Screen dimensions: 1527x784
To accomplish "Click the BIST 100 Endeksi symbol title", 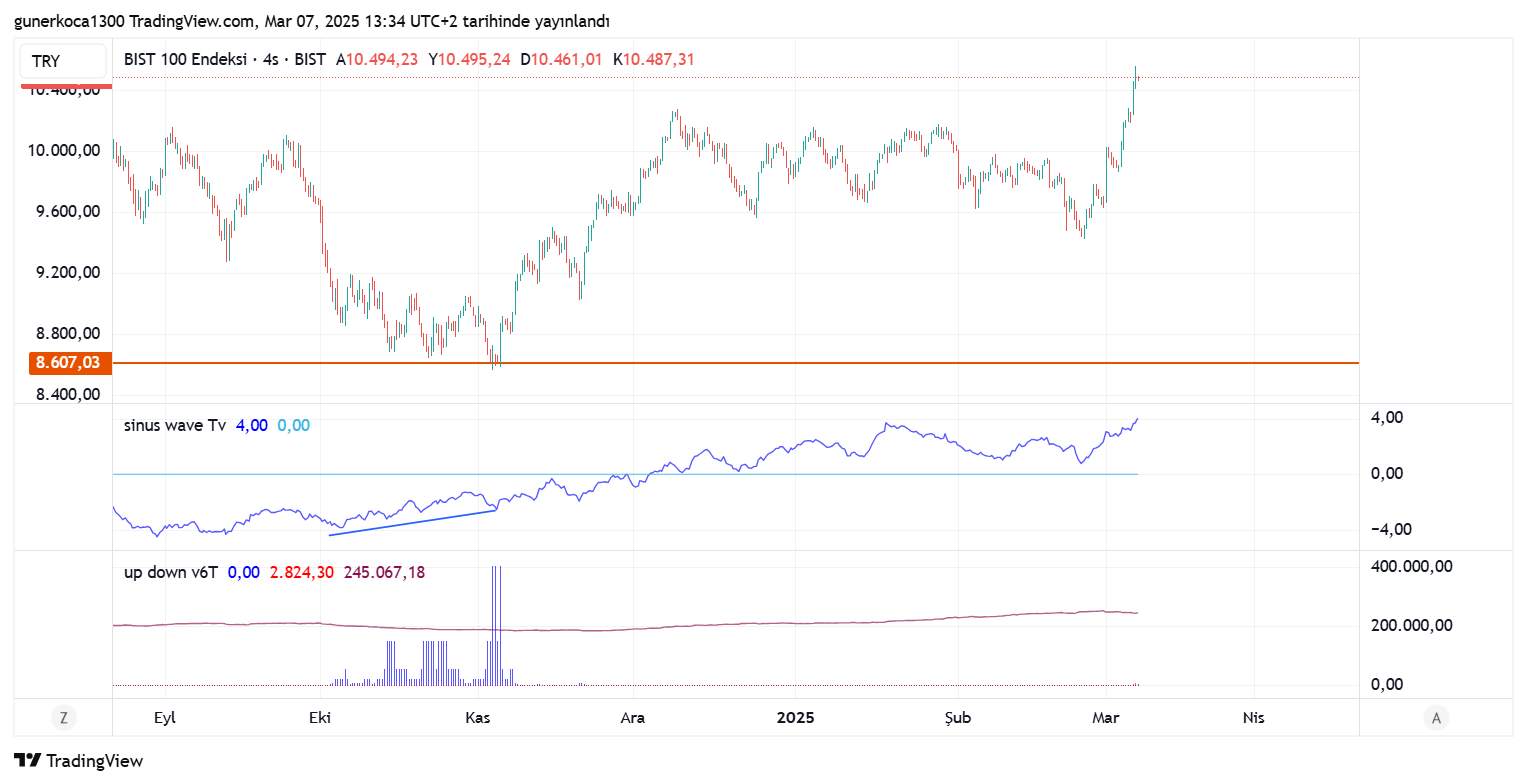I will (x=185, y=59).
